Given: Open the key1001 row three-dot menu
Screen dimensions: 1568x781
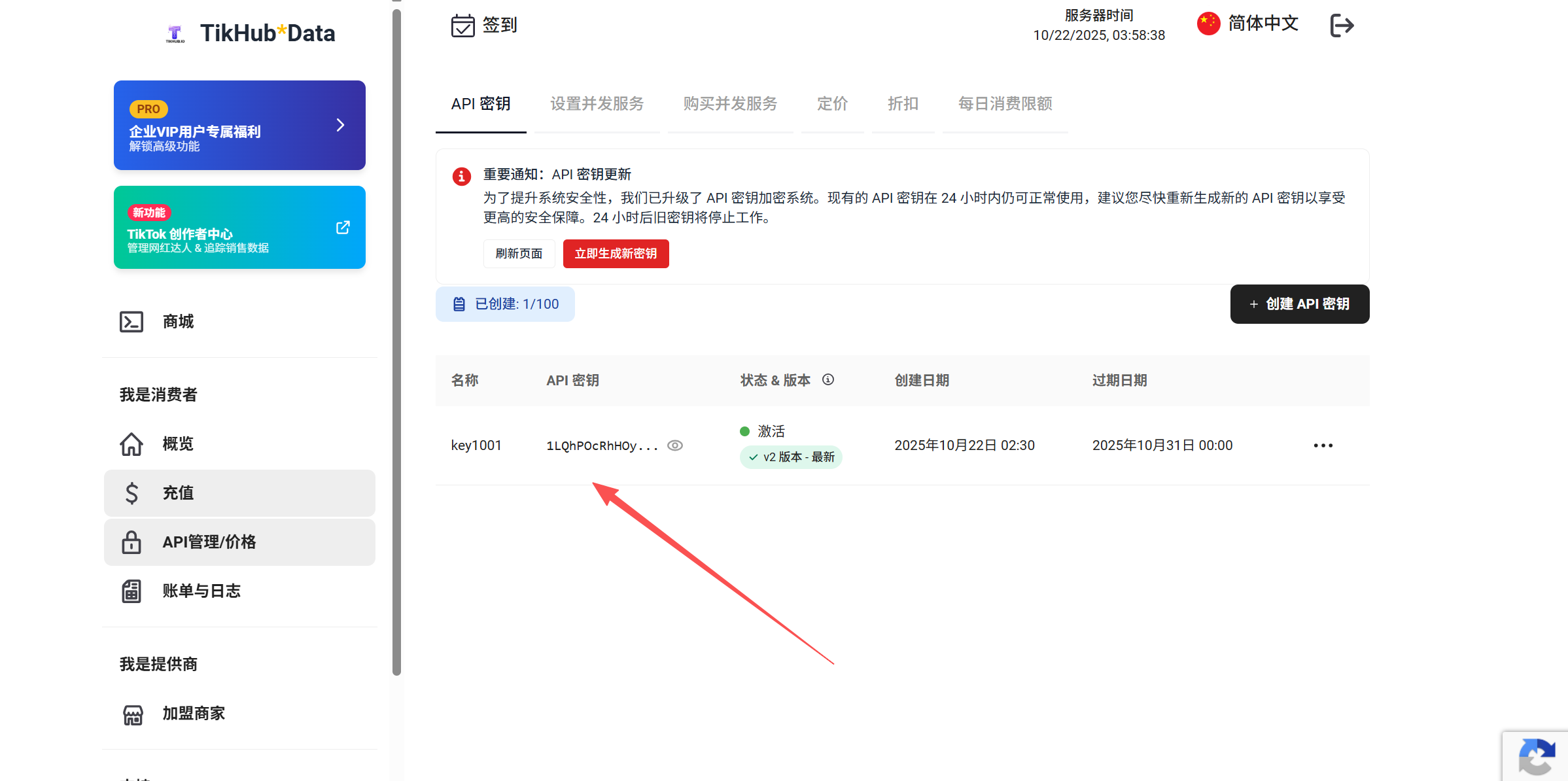Looking at the screenshot, I should 1323,445.
